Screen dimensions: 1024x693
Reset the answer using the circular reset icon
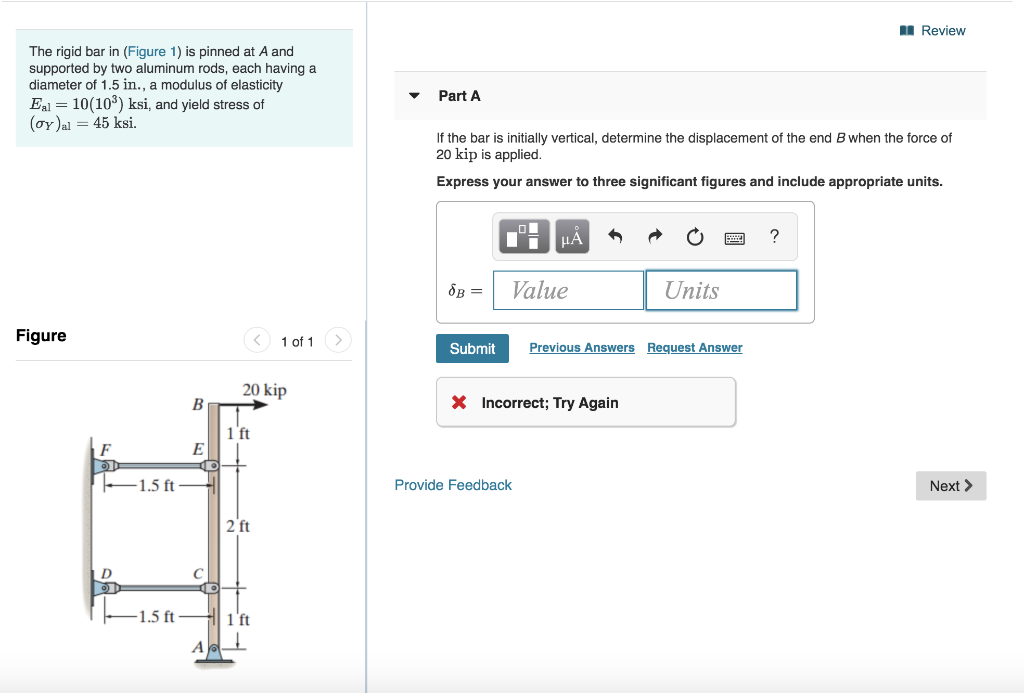[694, 236]
